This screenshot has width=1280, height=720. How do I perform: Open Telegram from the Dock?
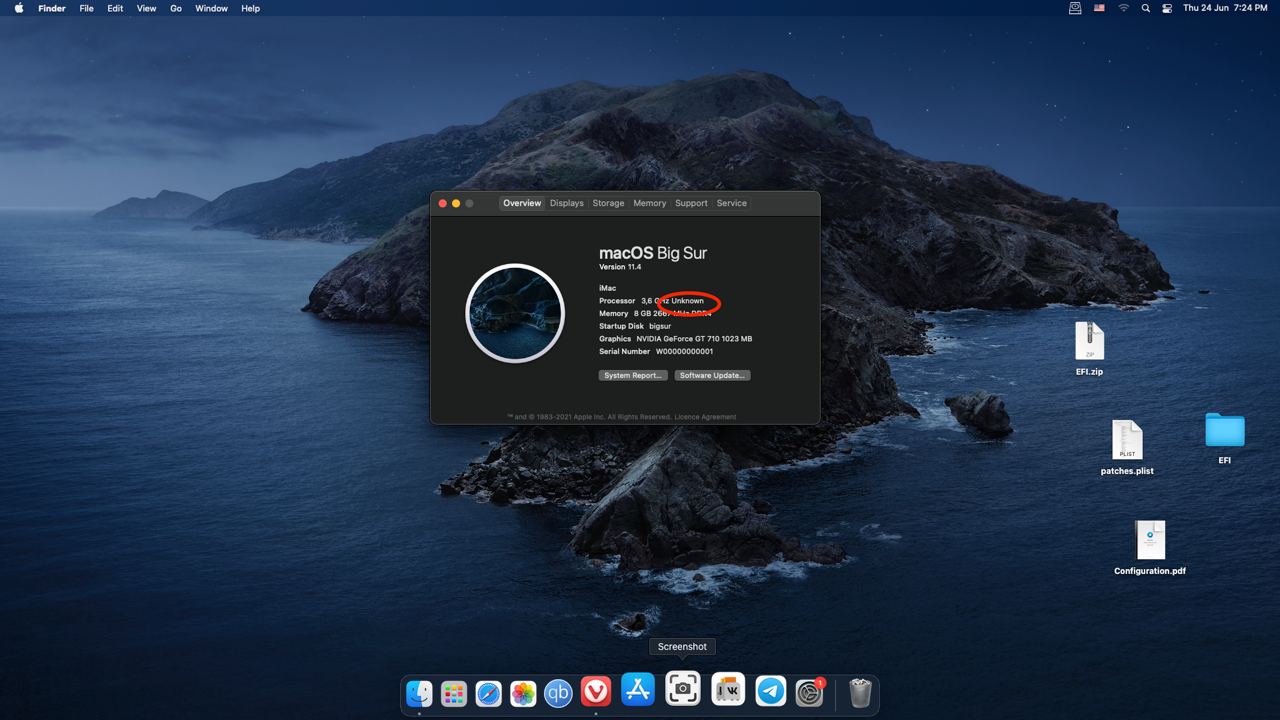click(x=771, y=692)
